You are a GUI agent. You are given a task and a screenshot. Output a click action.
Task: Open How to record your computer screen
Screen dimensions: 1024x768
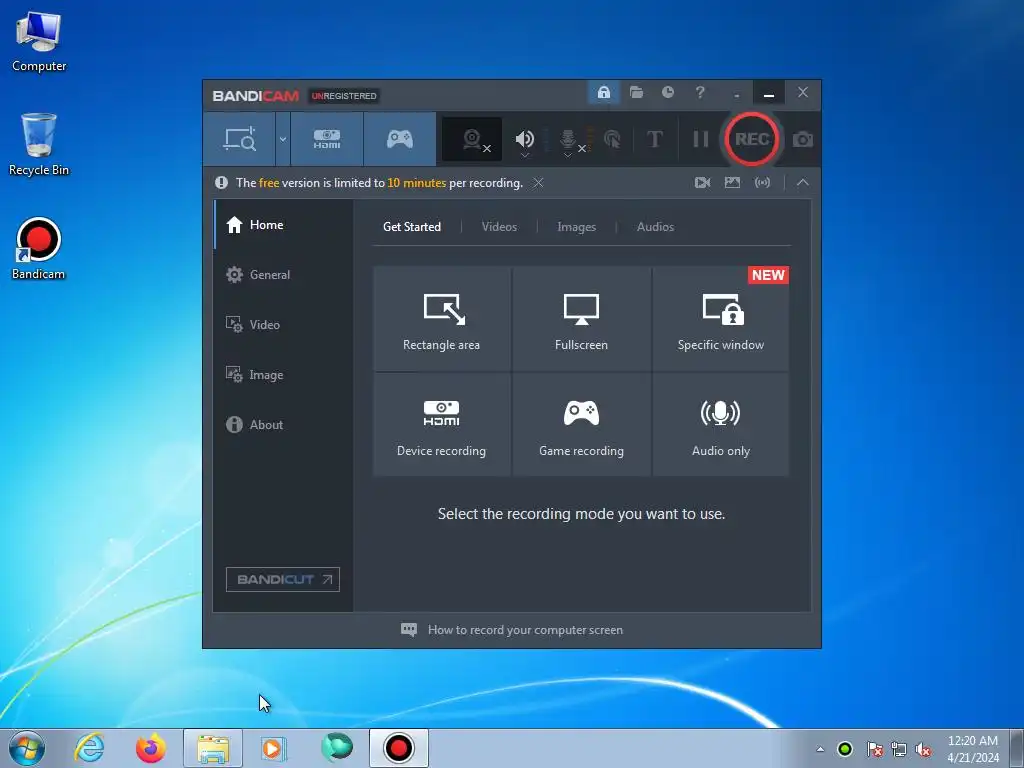(x=512, y=630)
